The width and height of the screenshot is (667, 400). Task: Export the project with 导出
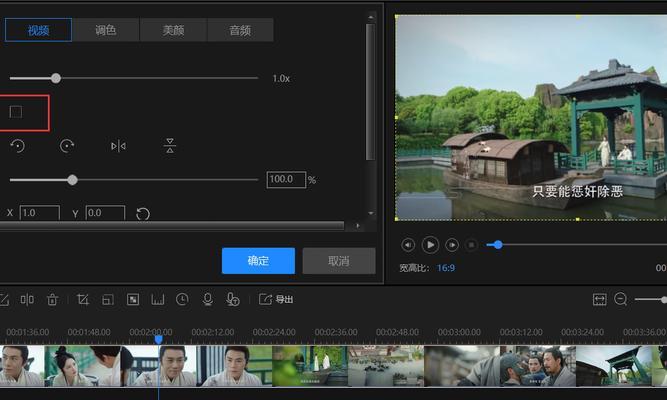[x=276, y=300]
